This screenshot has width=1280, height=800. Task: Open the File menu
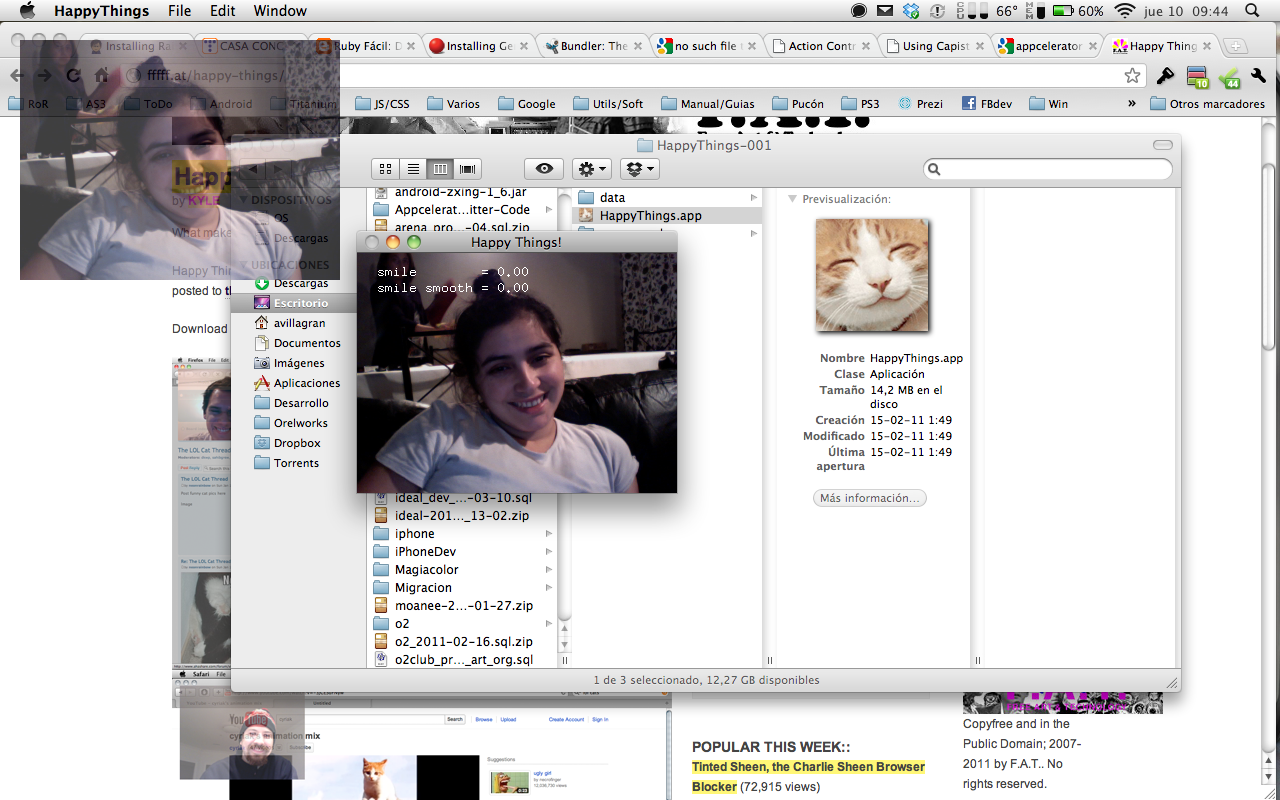pos(180,11)
